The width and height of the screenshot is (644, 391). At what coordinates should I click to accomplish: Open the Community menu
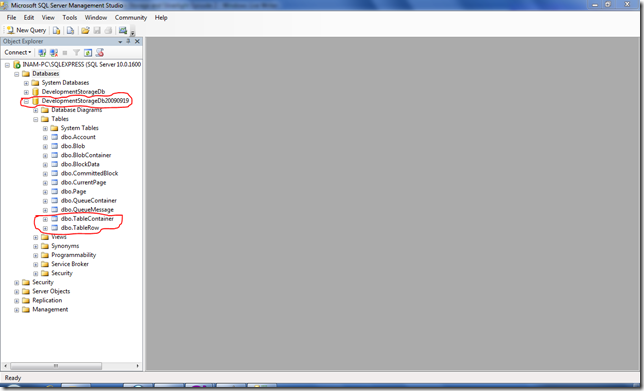tap(131, 18)
